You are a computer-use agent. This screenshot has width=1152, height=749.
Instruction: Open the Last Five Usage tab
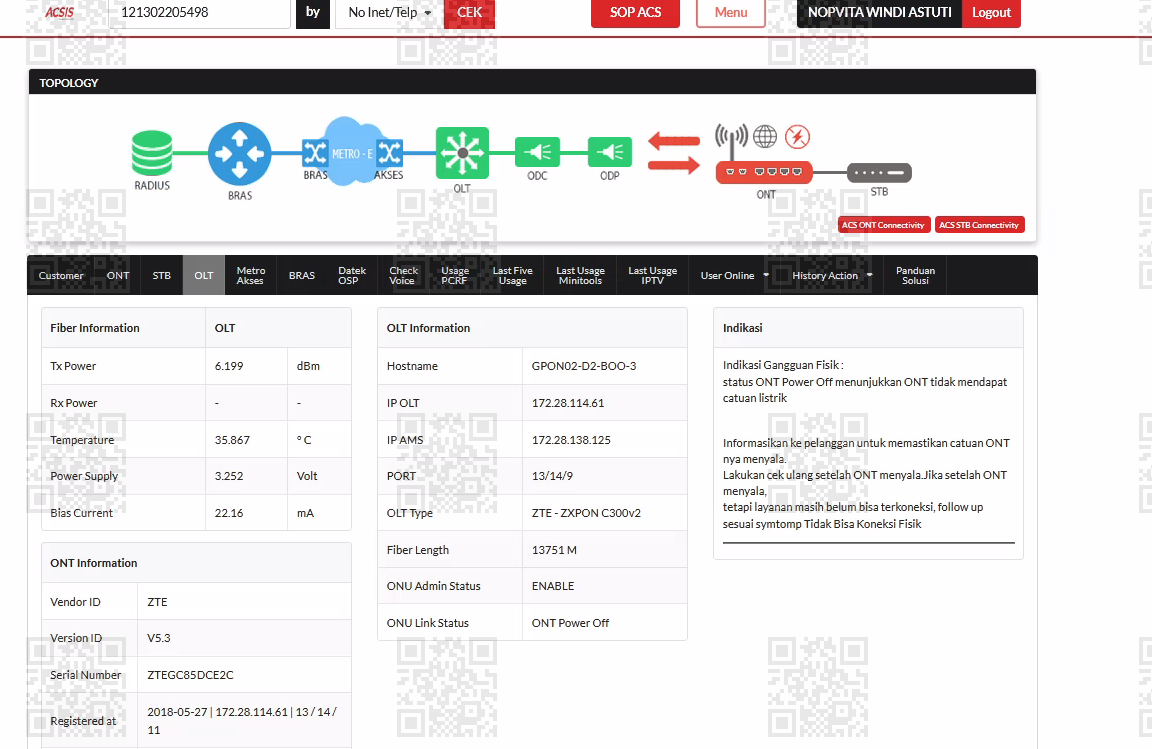[x=512, y=276]
